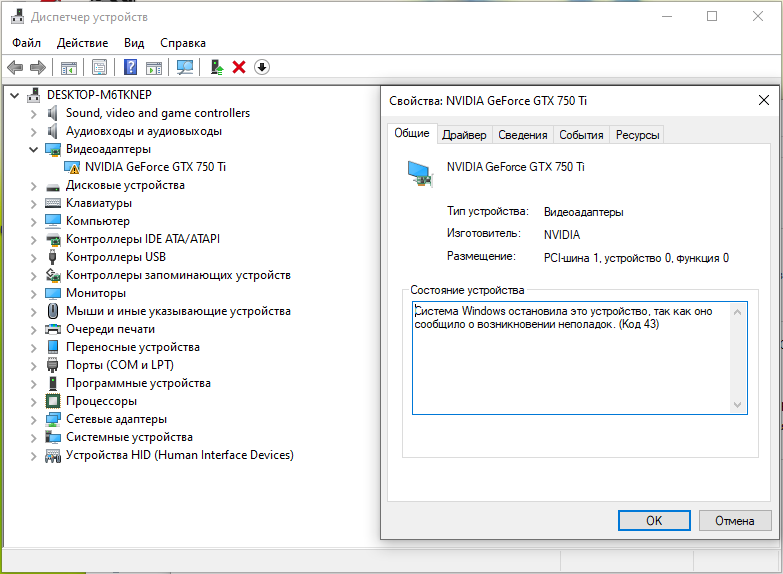Expand Контроллеры запоминающих устройств category
Image resolution: width=783 pixels, height=574 pixels.
tap(33, 276)
